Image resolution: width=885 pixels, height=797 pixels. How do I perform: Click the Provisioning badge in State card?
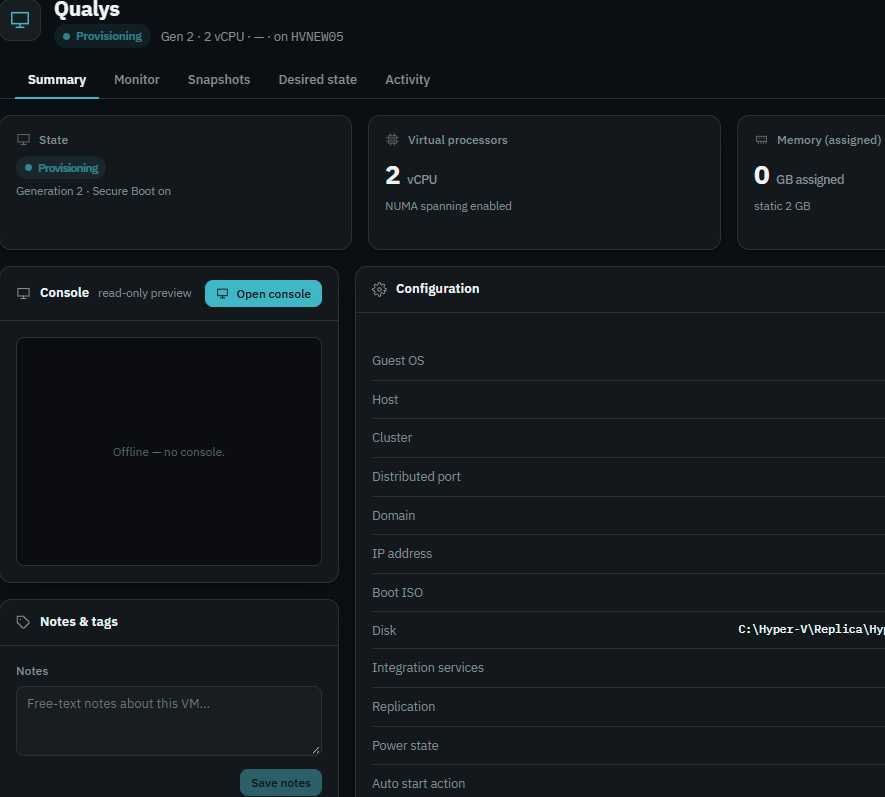pos(61,168)
